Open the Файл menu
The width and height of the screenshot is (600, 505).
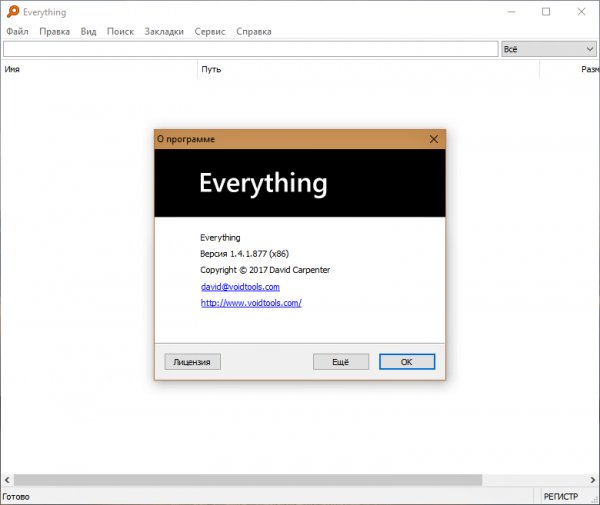point(17,31)
